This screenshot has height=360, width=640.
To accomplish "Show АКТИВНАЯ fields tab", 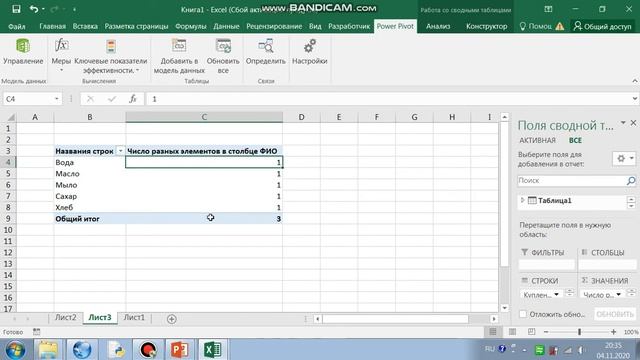I will (x=537, y=140).
